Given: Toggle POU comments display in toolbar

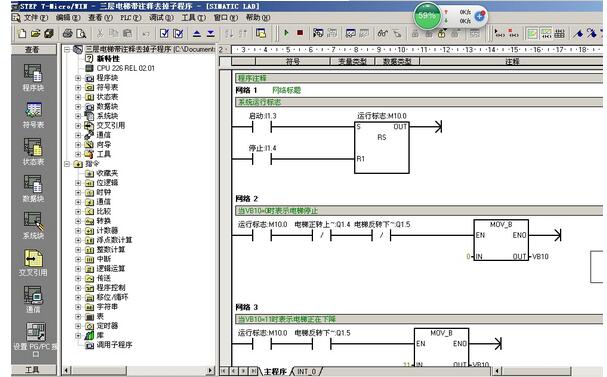Looking at the screenshot, I should coord(532,34).
